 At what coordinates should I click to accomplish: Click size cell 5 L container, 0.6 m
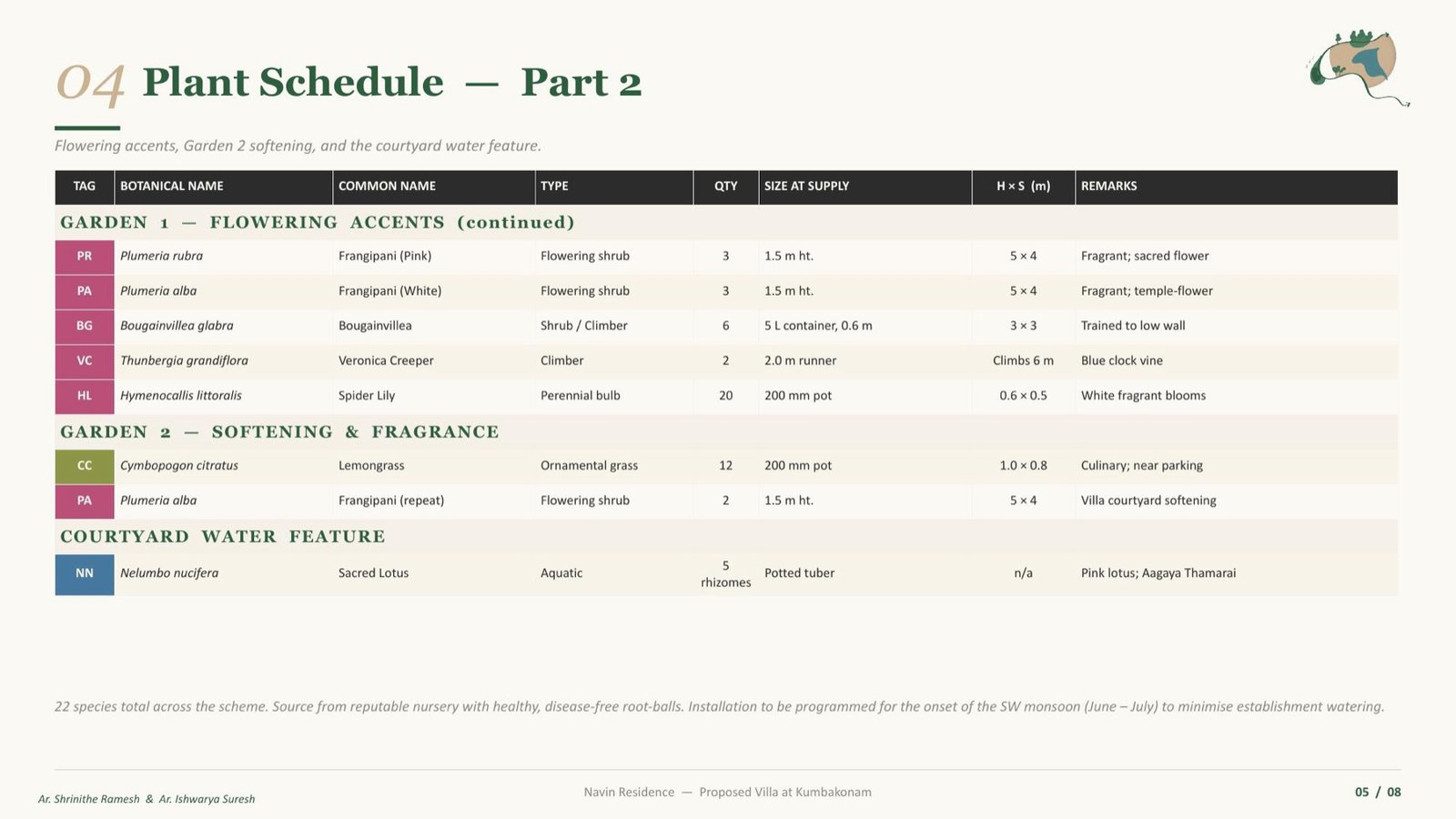click(x=818, y=326)
